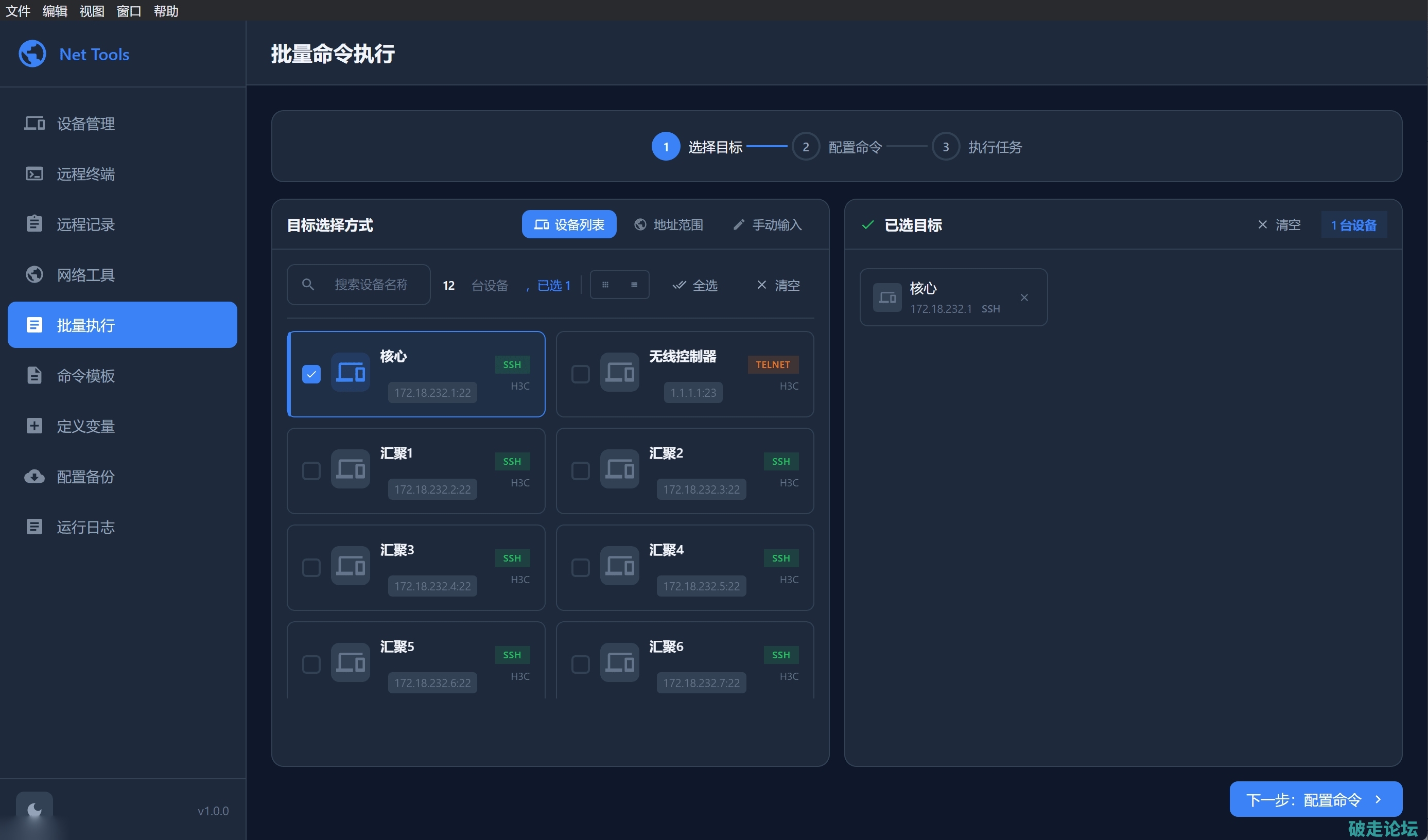Go to step 2 配置命令

pyautogui.click(x=805, y=147)
